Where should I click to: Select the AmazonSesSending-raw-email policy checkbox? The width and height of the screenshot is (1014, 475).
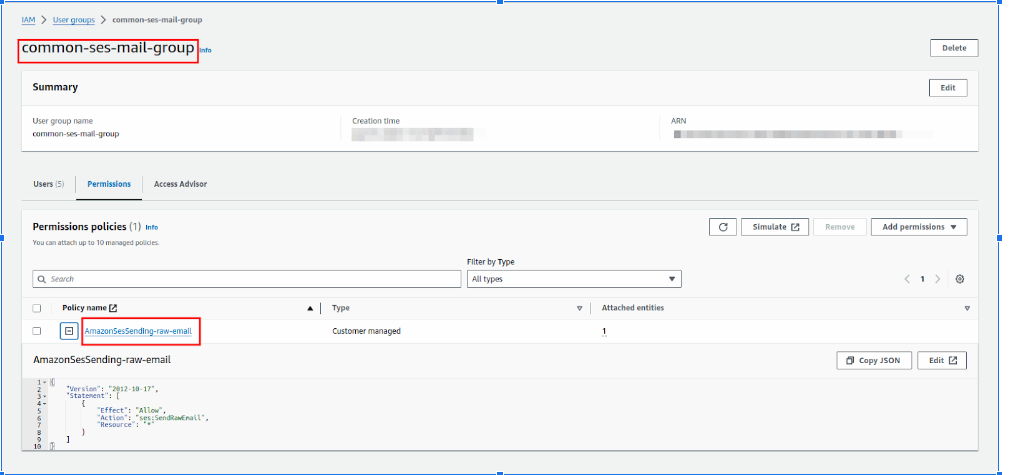tap(37, 331)
